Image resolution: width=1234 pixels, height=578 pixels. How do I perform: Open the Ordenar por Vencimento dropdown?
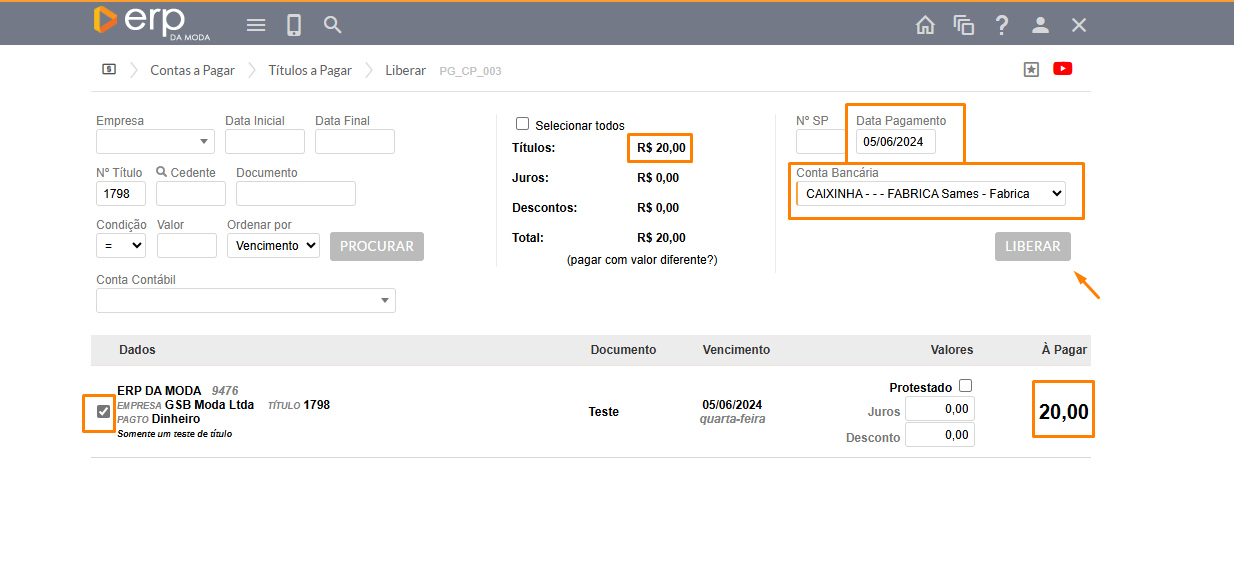tap(273, 245)
